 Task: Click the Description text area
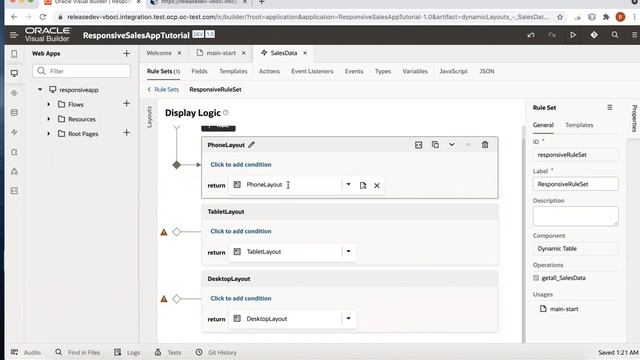coord(576,216)
